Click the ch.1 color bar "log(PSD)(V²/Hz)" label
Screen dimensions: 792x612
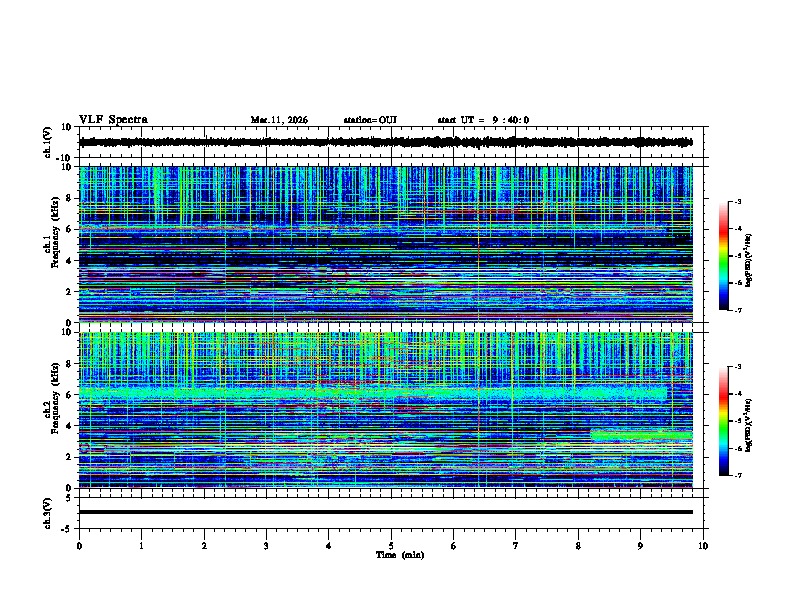pos(748,260)
